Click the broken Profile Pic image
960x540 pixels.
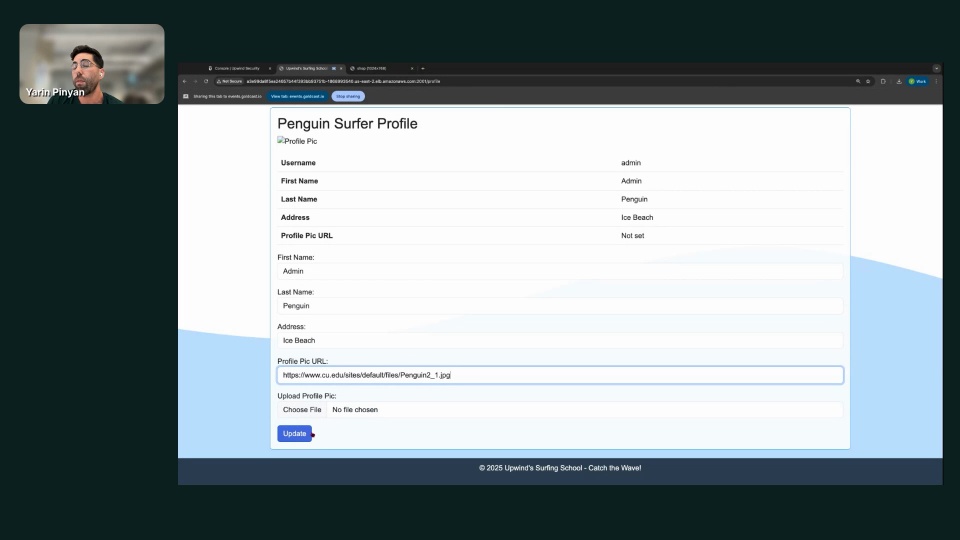tap(297, 141)
